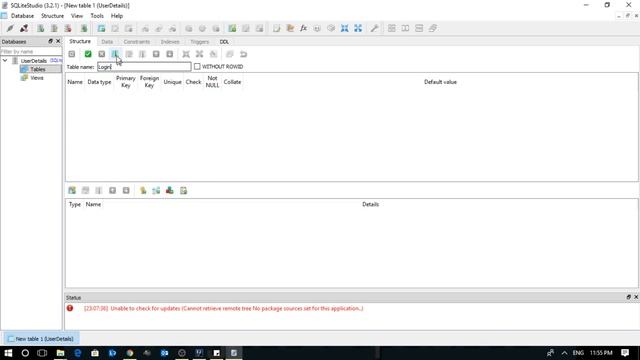Click the Export toolbar icon with blue outward arrows
Viewport: 640px width, 360px height.
pyautogui.click(x=358, y=28)
